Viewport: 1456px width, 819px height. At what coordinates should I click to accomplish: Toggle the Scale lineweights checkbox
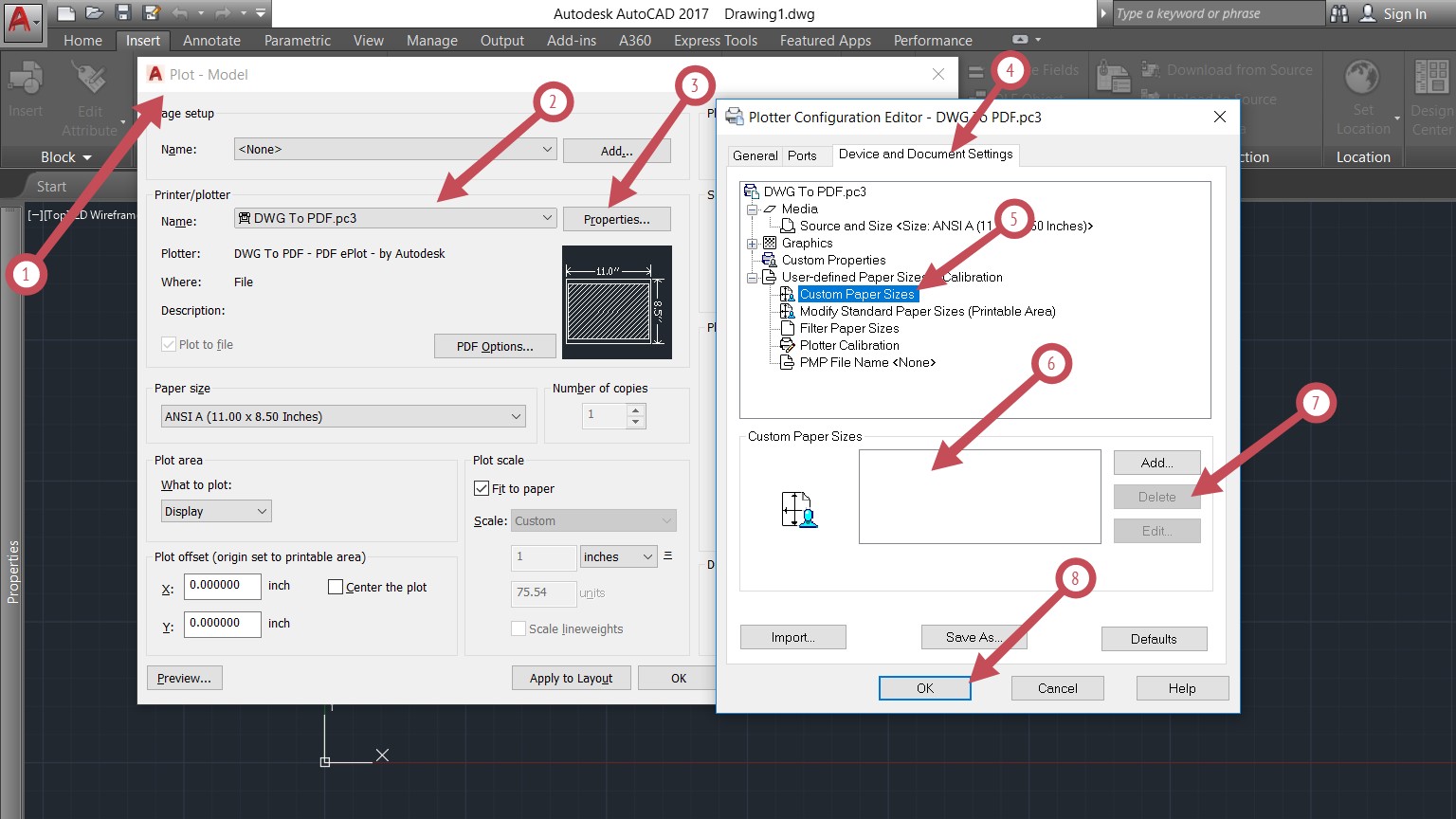(x=519, y=628)
